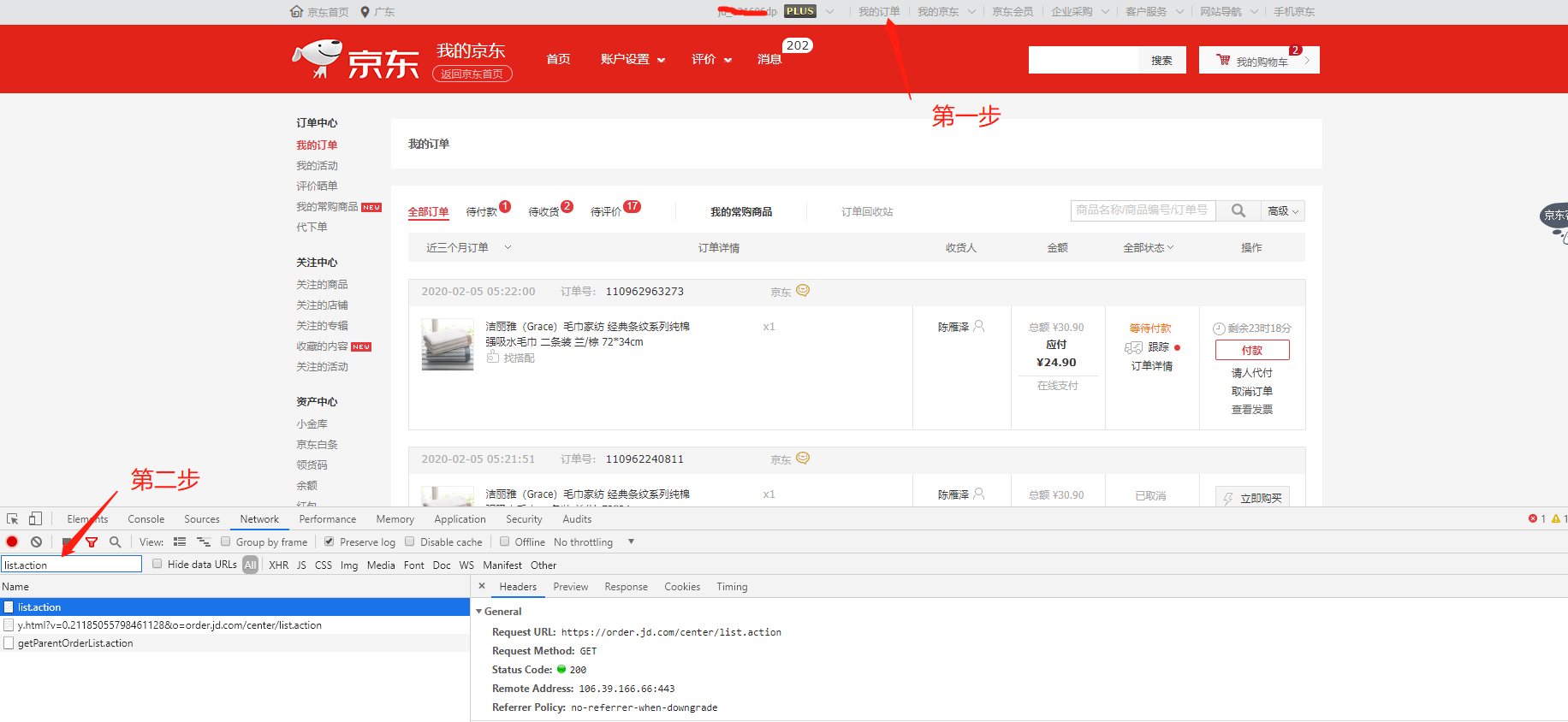The height and width of the screenshot is (722, 1568).
Task: Select the 待收货 orders tab
Action: (543, 211)
